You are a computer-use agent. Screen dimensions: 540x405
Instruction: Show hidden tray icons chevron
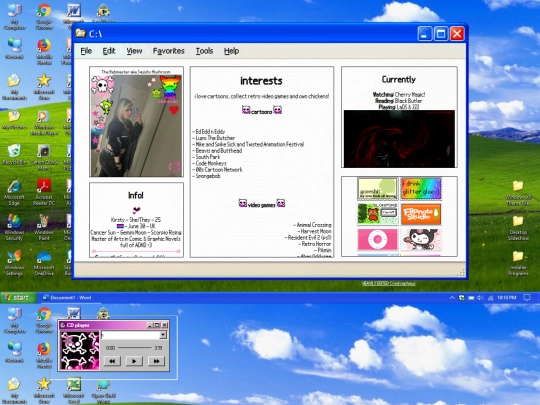(452, 298)
